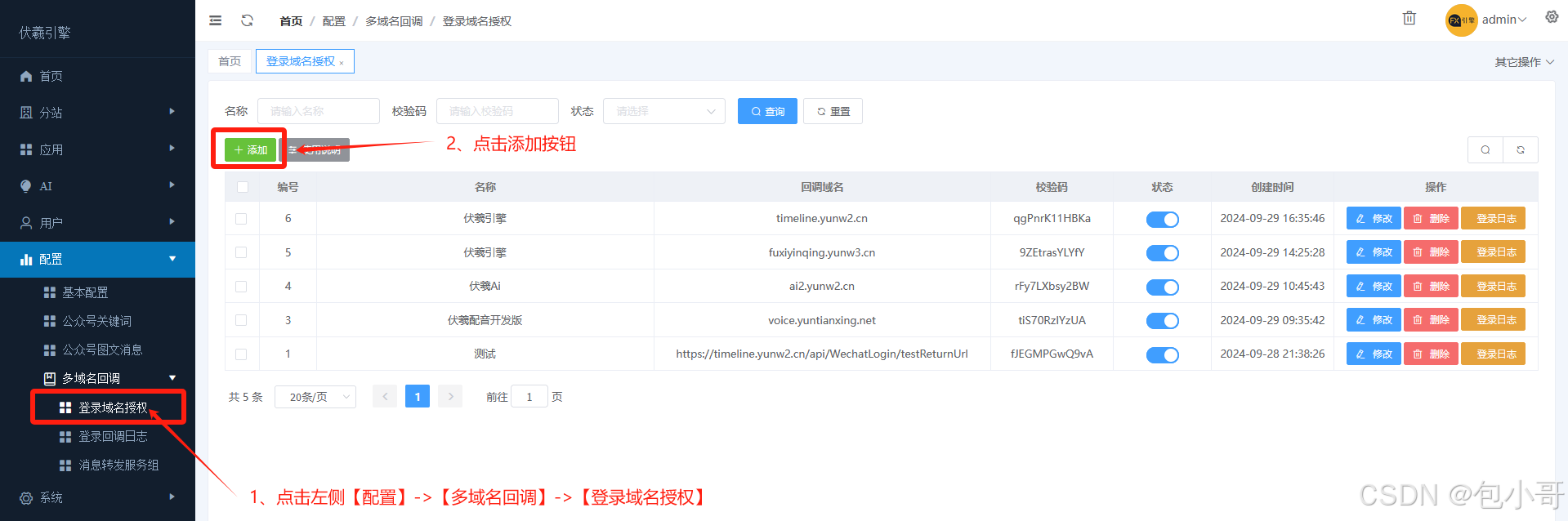The height and width of the screenshot is (521, 1568).
Task: Click the 应用 grid icon in the sidebar
Action: pos(26,149)
